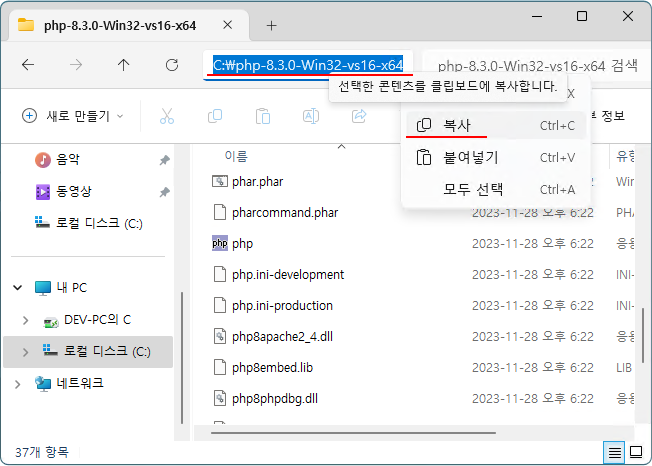
Task: Unpin 동영상 using its pin icon
Action: [165, 192]
